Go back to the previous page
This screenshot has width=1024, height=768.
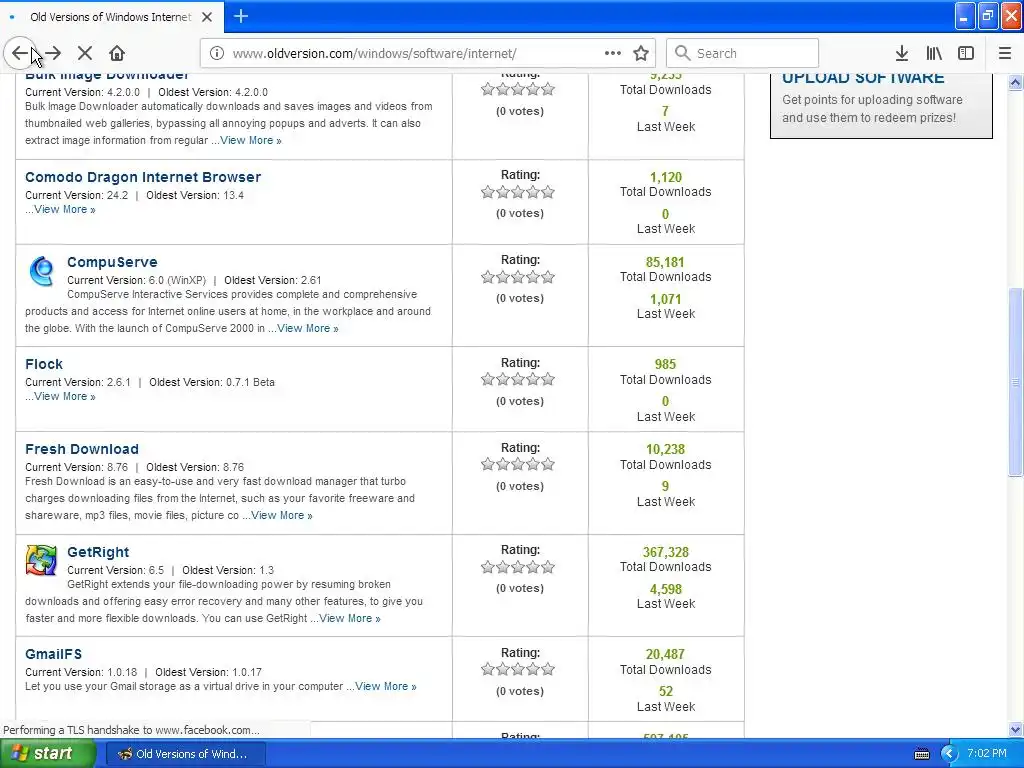[x=20, y=53]
